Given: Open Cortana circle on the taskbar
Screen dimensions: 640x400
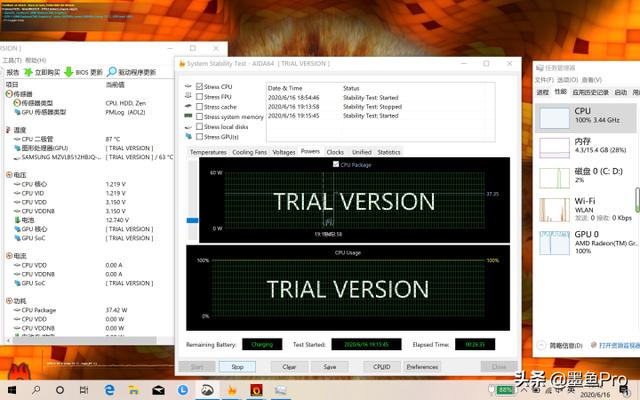Looking at the screenshot, I should coord(60,390).
